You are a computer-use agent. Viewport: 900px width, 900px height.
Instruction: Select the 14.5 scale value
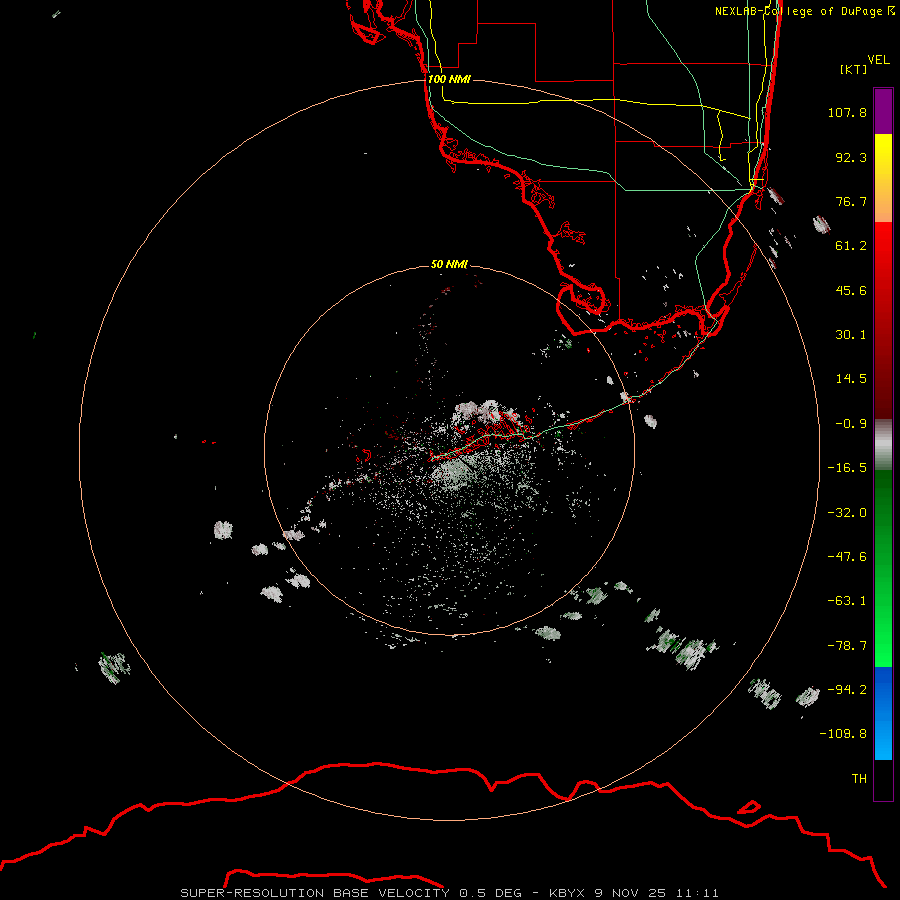click(851, 379)
